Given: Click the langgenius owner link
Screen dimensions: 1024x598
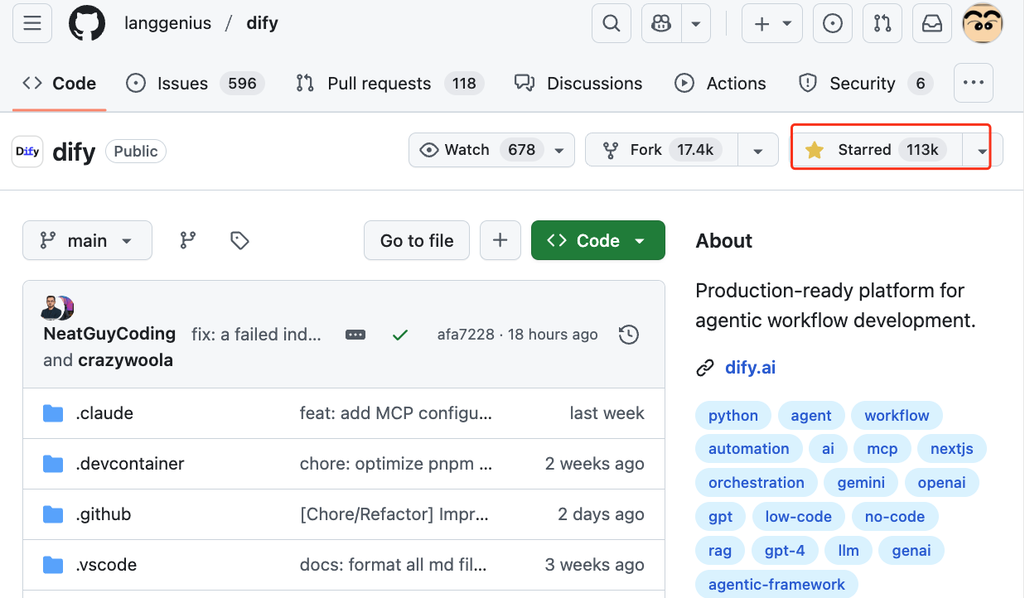Looking at the screenshot, I should [168, 24].
